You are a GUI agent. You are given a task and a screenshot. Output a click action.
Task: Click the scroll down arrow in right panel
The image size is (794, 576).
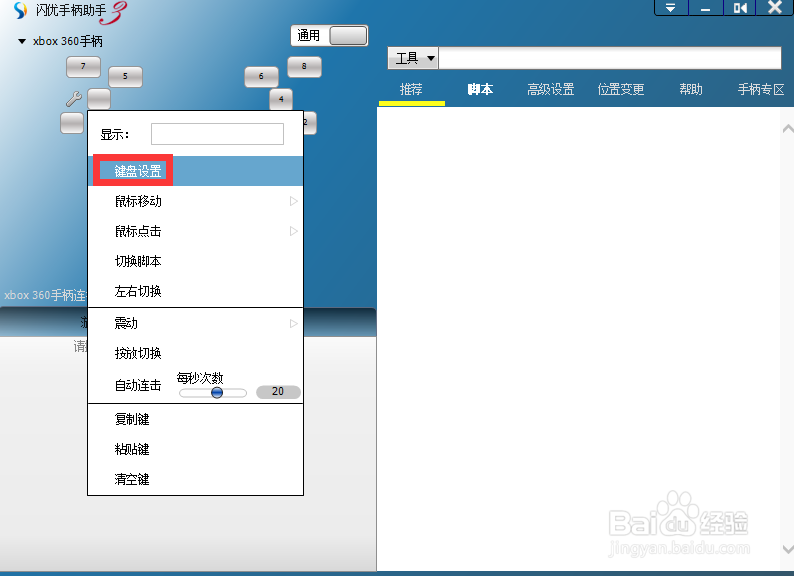tap(787, 549)
